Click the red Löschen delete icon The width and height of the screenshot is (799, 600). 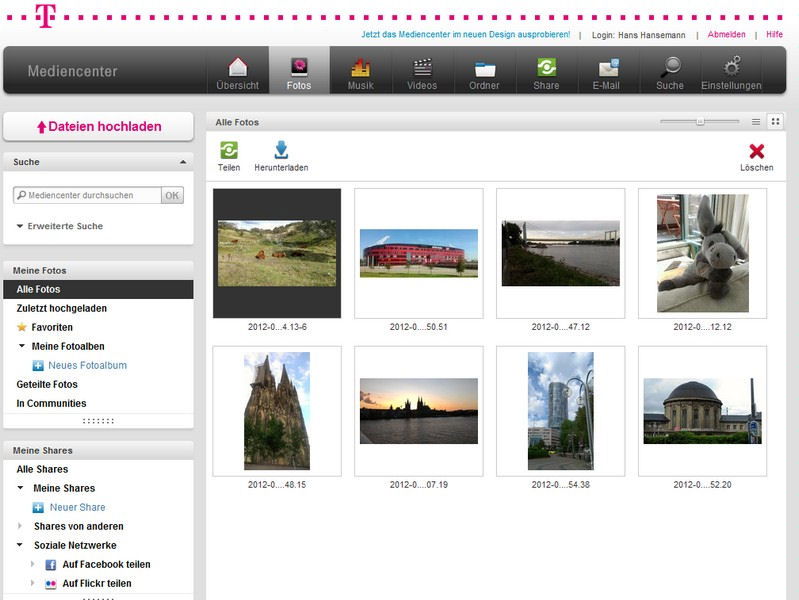[x=757, y=151]
